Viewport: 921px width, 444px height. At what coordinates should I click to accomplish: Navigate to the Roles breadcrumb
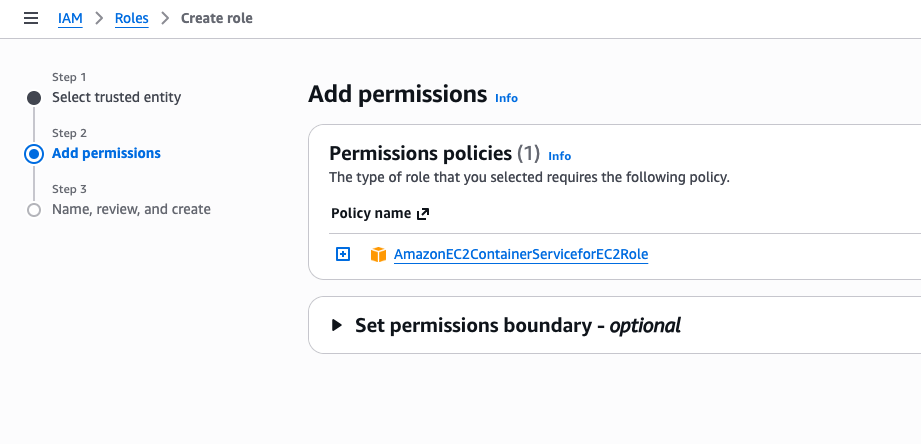(131, 18)
